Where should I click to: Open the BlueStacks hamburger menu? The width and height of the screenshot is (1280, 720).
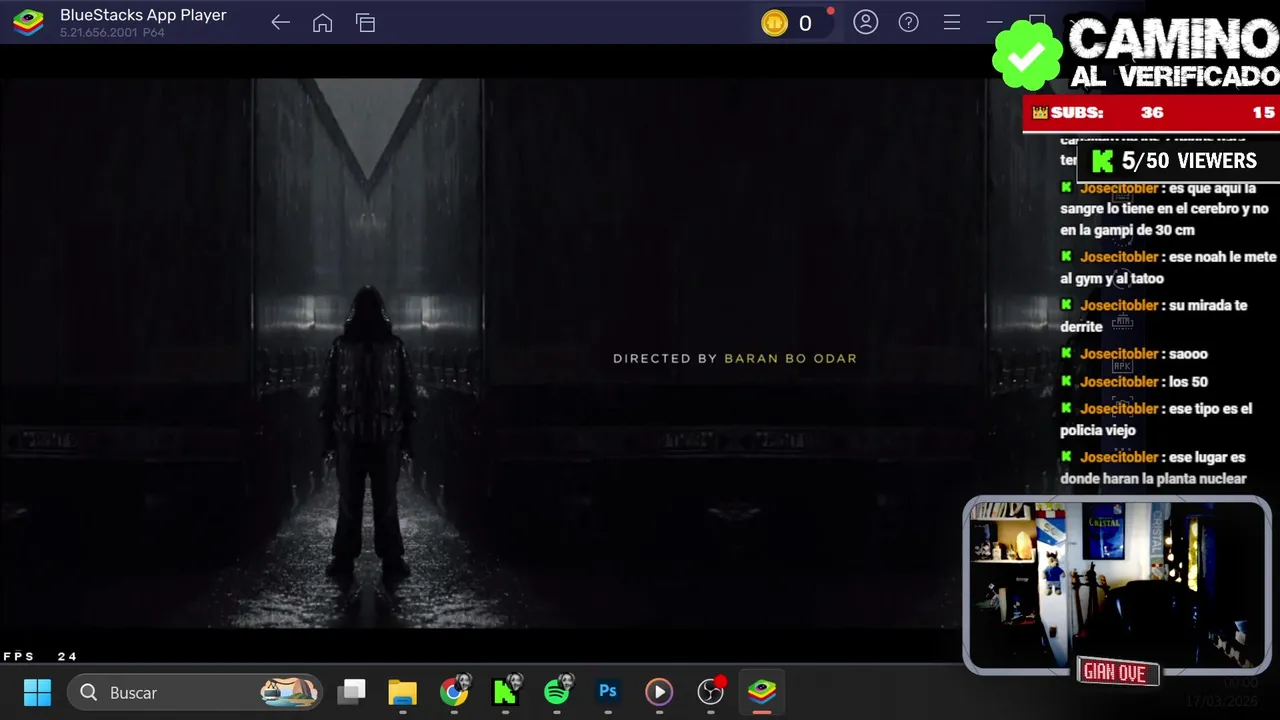coord(952,22)
